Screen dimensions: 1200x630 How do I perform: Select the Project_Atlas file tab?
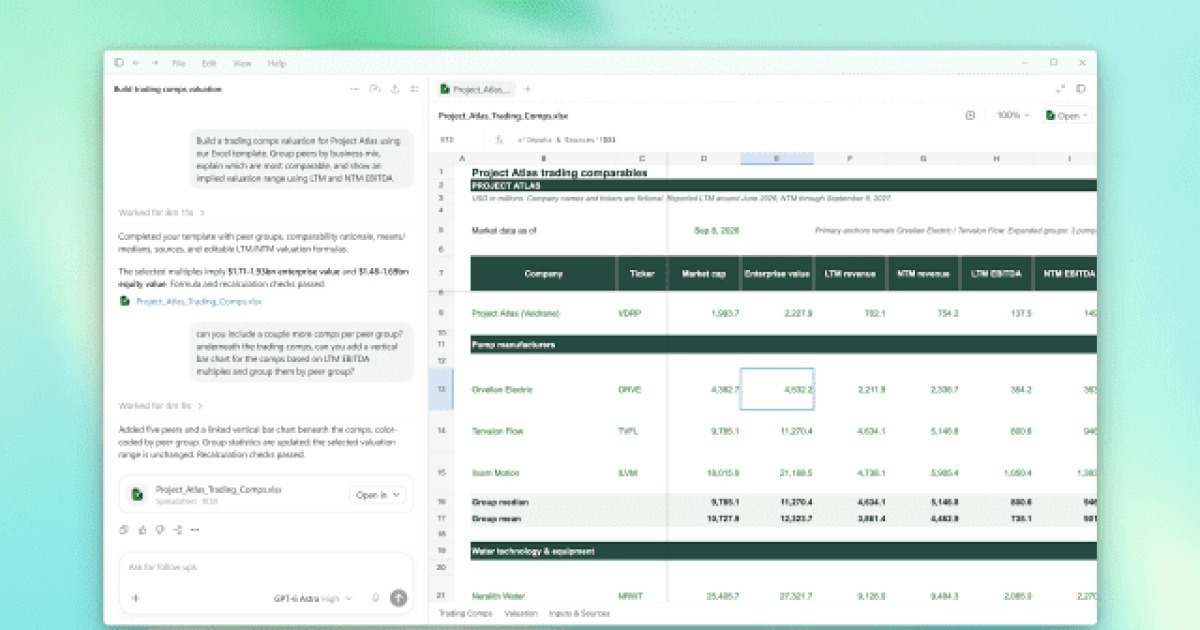tap(476, 89)
